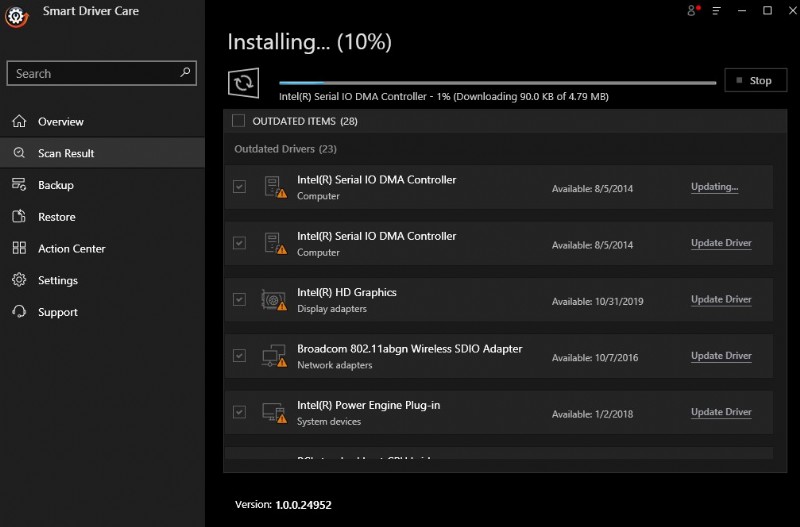Toggle checkbox for Serial IO DMA Controller awaiting update
The width and height of the screenshot is (800, 527).
239,243
